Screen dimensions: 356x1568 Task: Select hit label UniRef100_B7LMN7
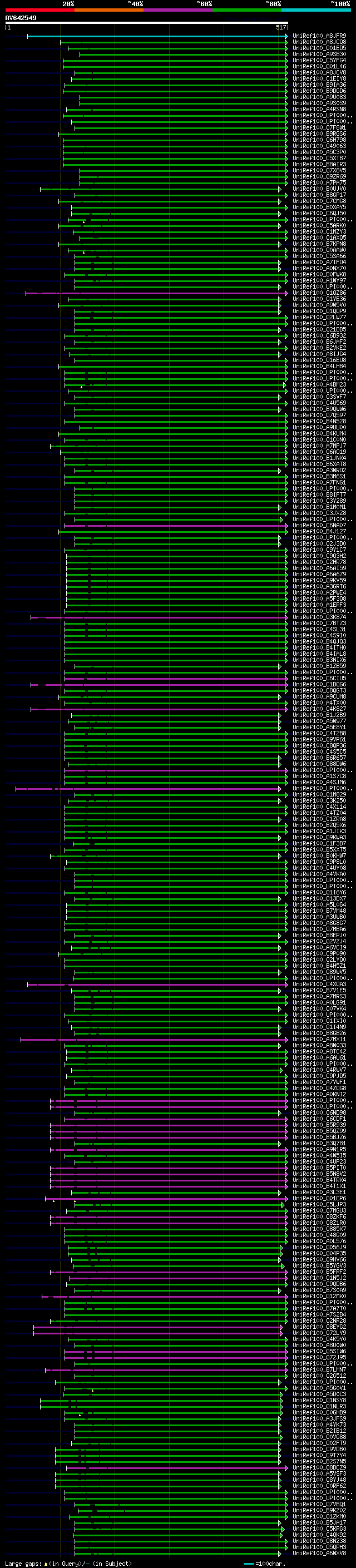click(319, 1370)
